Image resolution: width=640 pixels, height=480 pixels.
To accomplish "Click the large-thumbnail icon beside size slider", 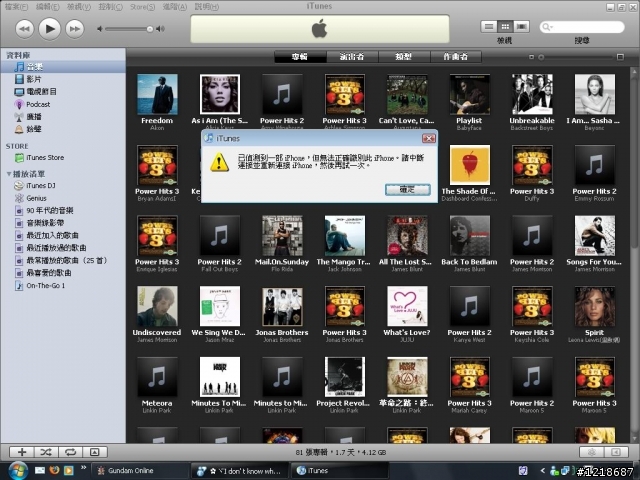I will [x=620, y=57].
